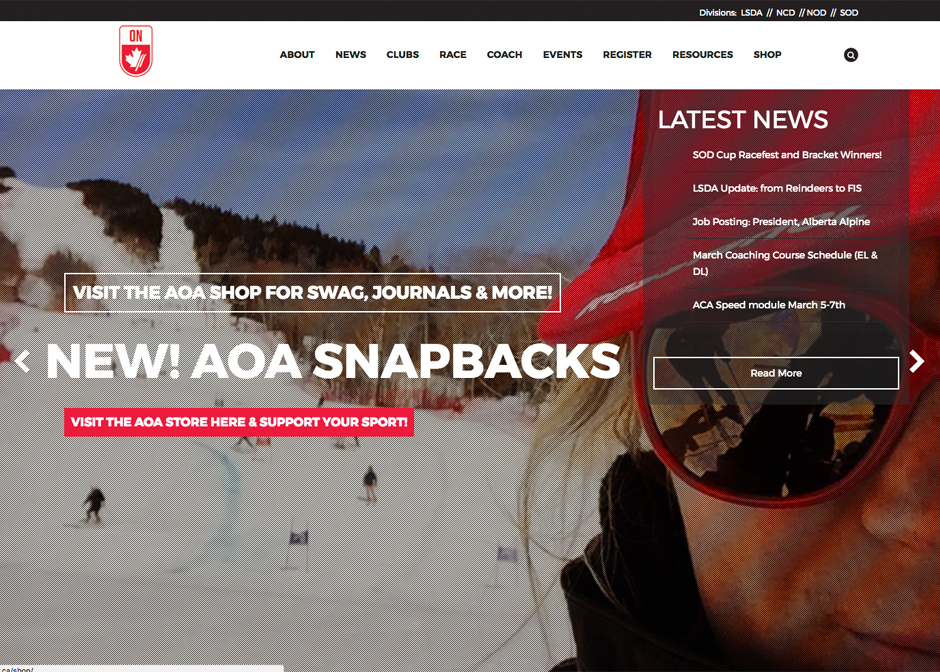Open the RACE navigation item
940x672 pixels.
(453, 55)
